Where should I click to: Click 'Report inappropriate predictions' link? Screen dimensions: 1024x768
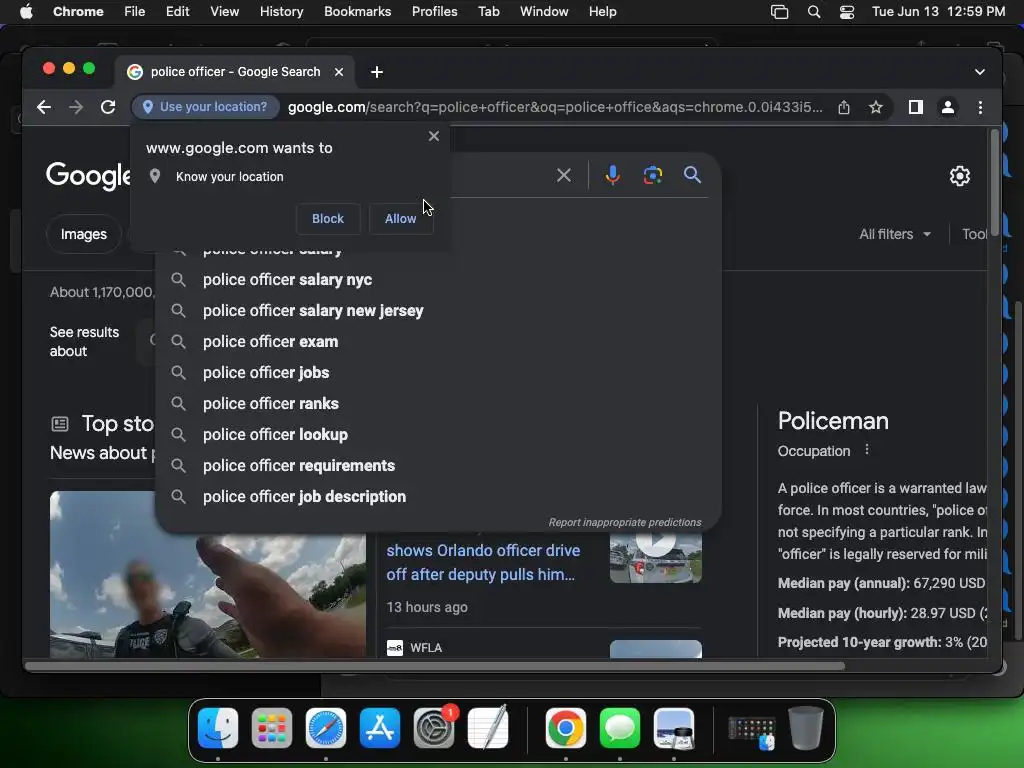pos(624,522)
